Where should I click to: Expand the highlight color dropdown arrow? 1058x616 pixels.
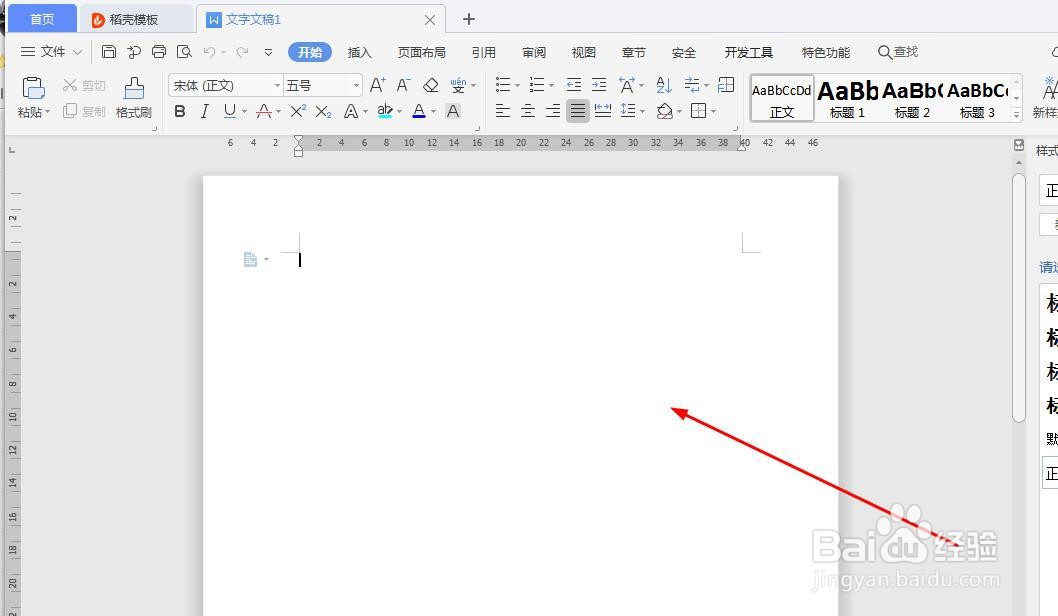[x=399, y=111]
